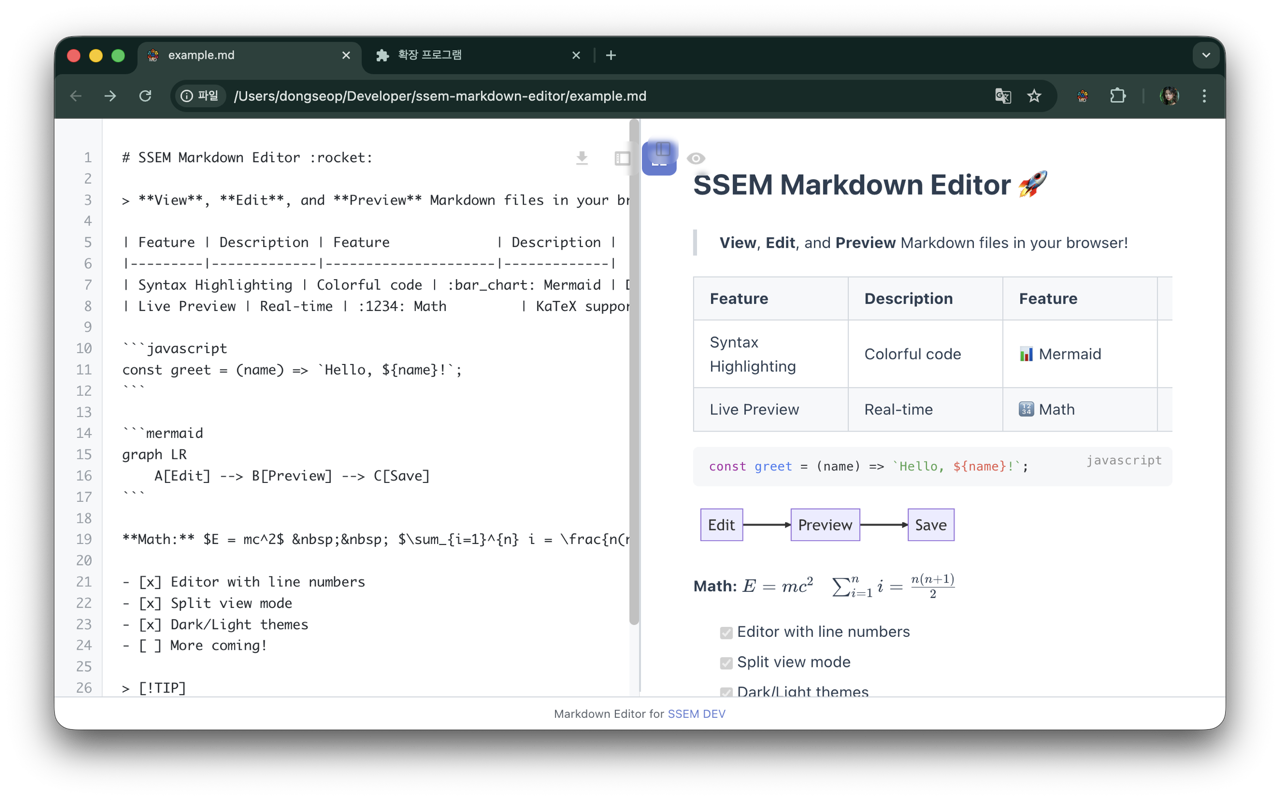Close the 확장 프로그램 tab
The height and width of the screenshot is (800, 1280).
coord(576,55)
